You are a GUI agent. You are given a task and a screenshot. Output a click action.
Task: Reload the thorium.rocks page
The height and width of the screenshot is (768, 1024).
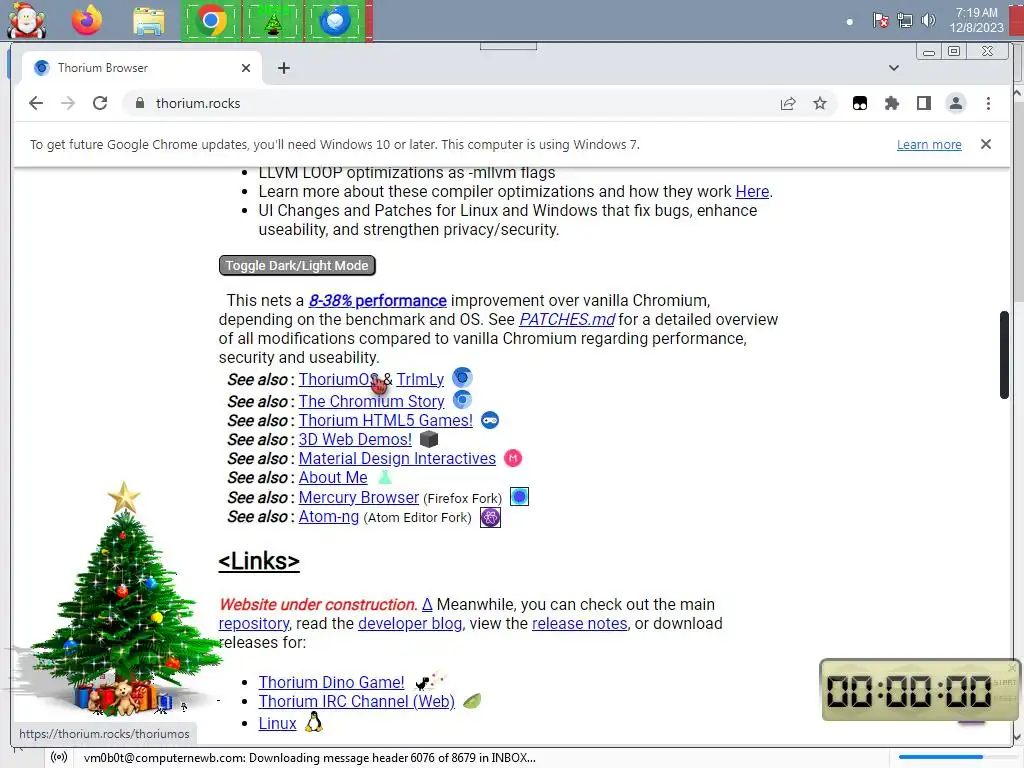pyautogui.click(x=100, y=103)
